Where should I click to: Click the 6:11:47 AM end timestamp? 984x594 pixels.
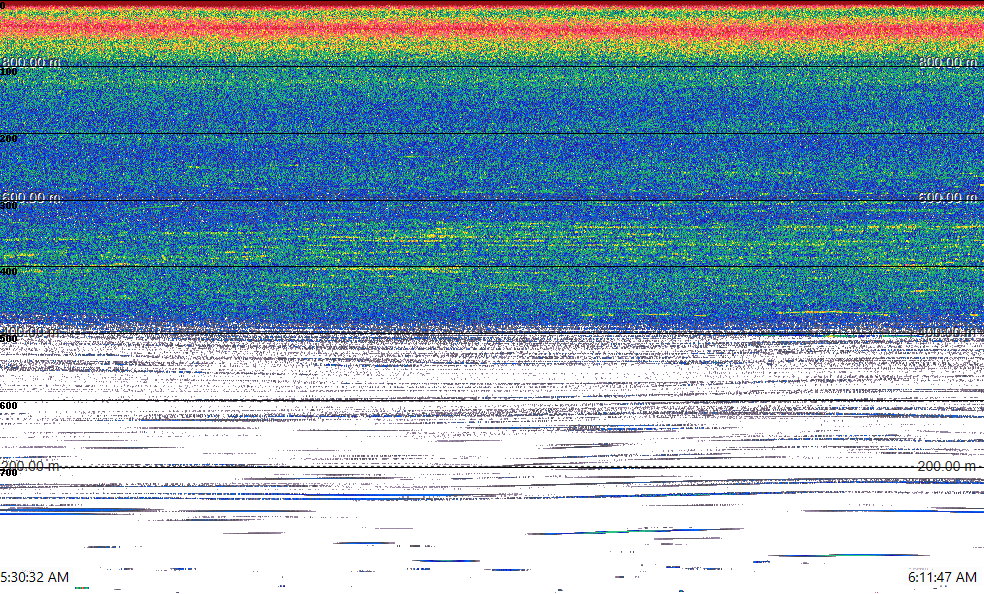pos(942,577)
